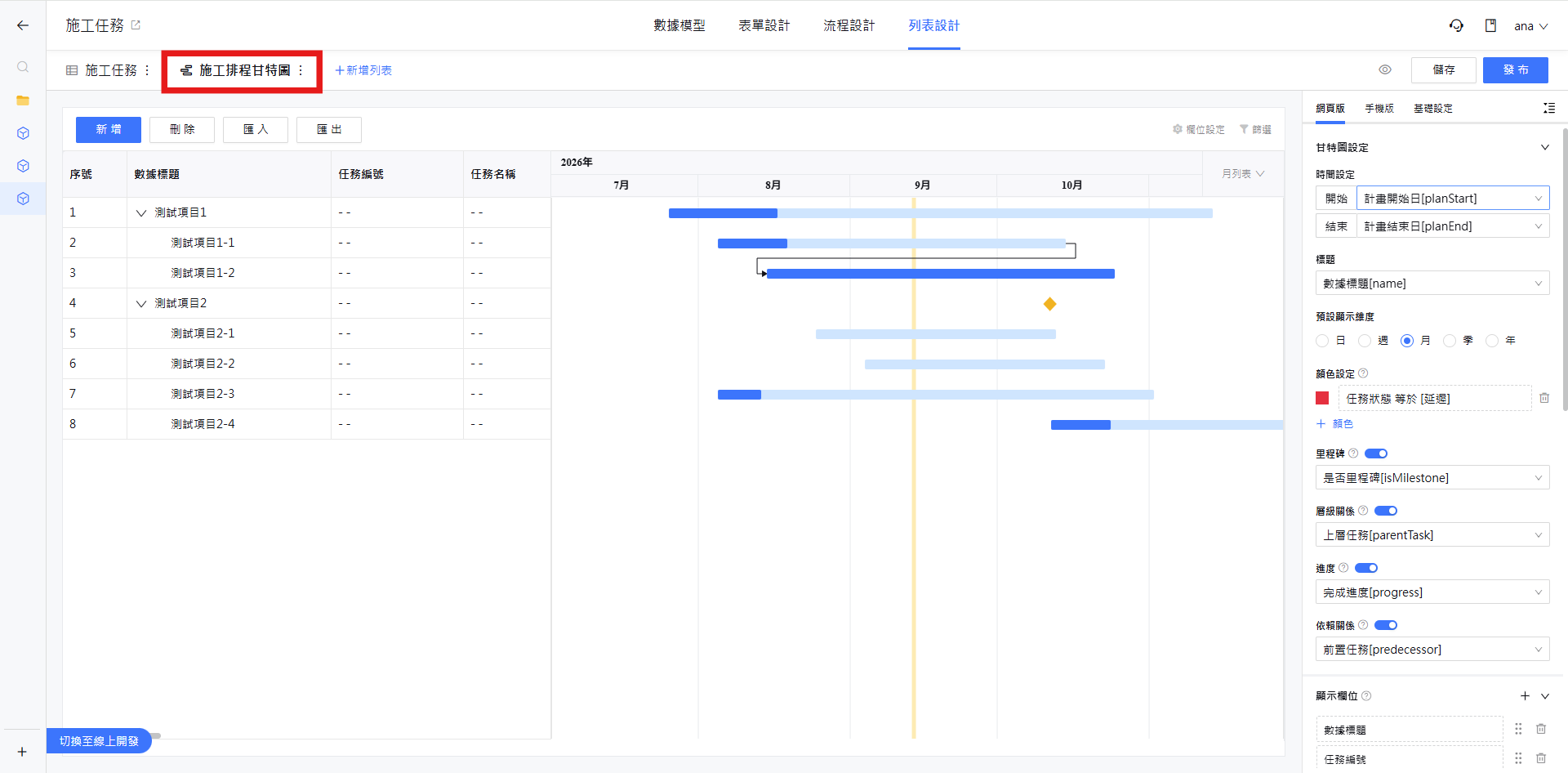The width and height of the screenshot is (1568, 773).
Task: Open the 月列表 view dropdown
Action: tap(1243, 173)
